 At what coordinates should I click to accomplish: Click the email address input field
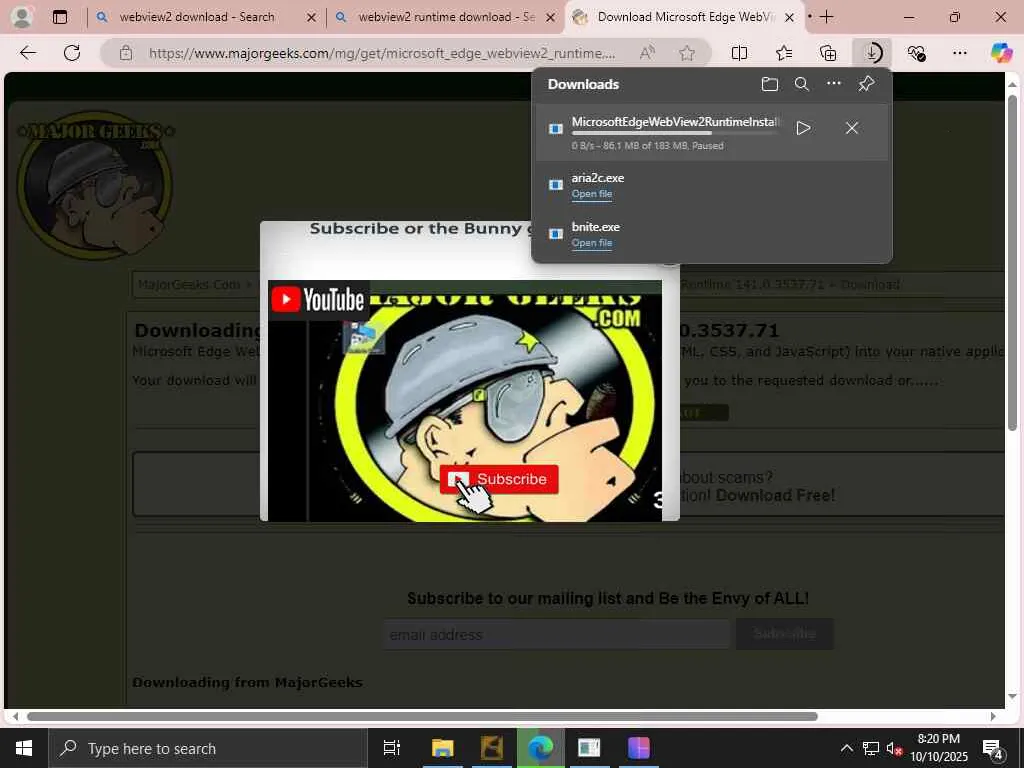(x=556, y=634)
